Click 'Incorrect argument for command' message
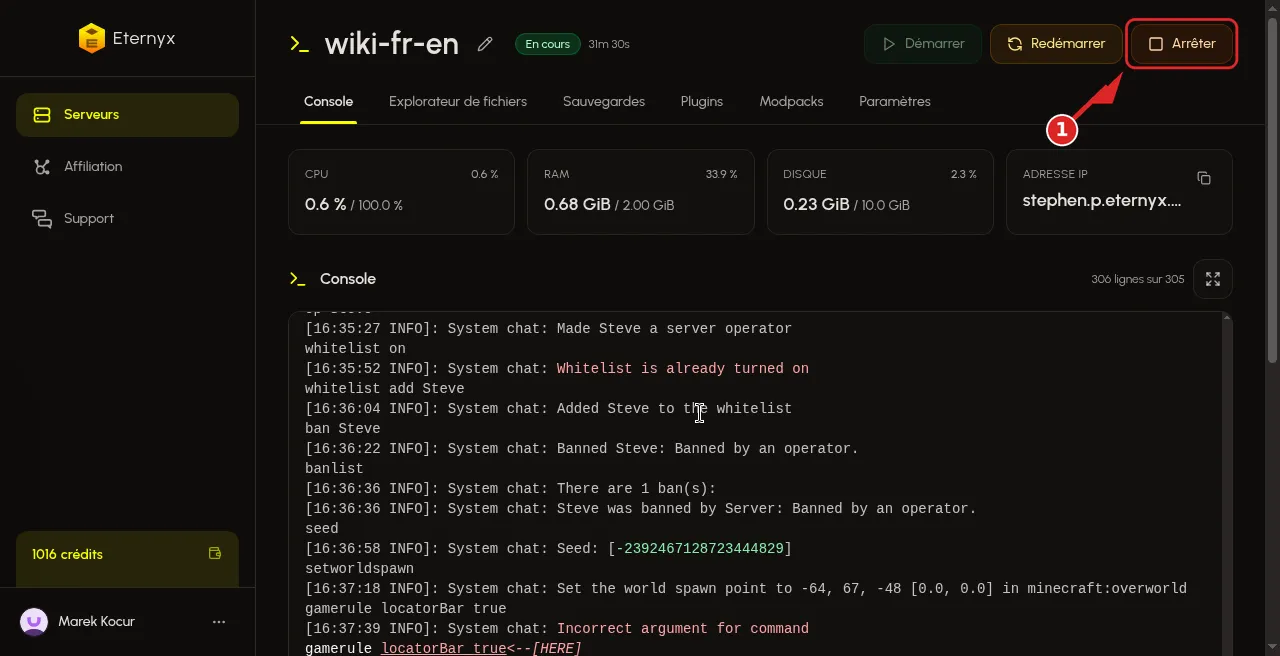 click(x=683, y=629)
